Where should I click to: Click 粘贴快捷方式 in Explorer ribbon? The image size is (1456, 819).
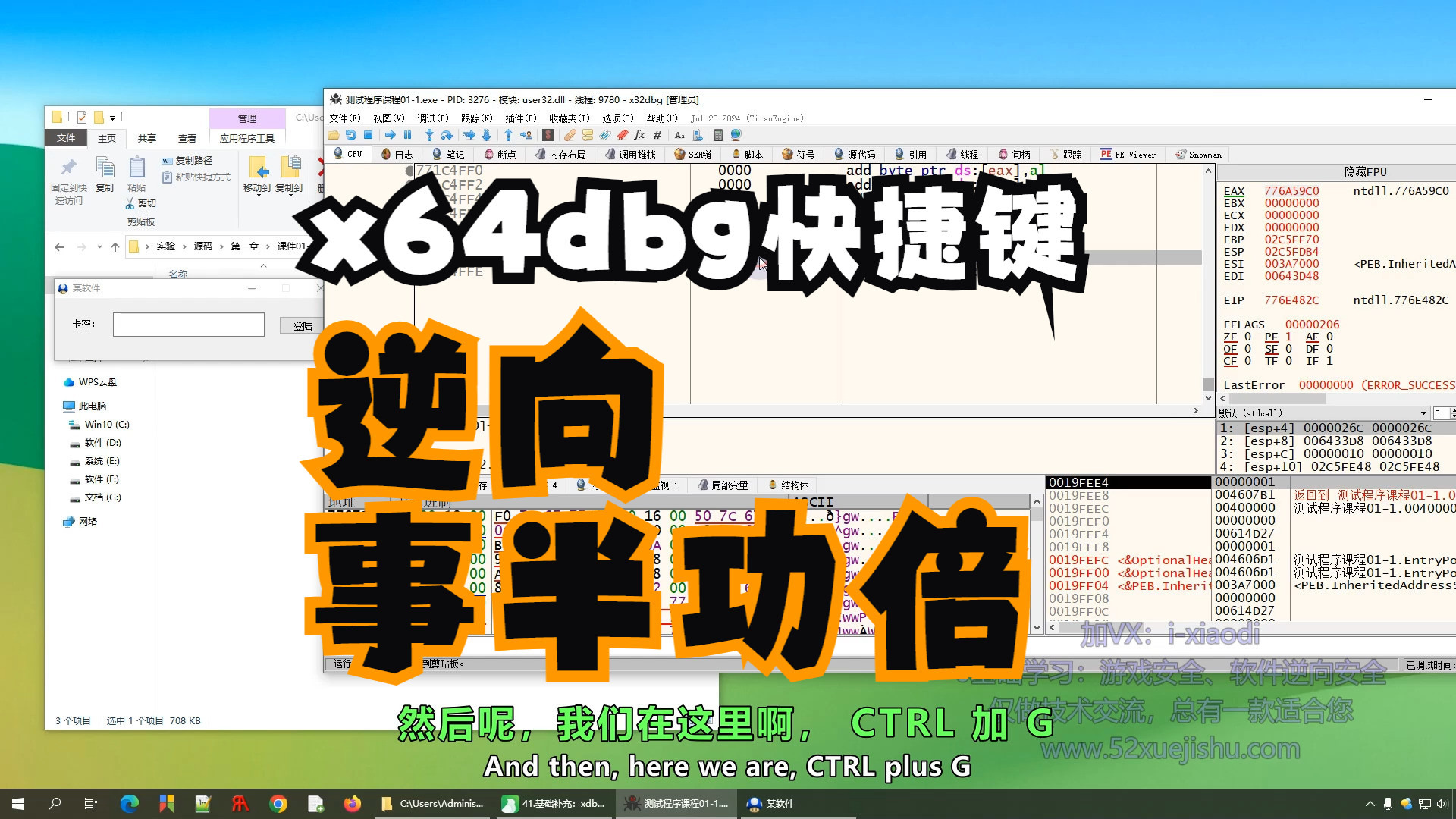[x=196, y=177]
